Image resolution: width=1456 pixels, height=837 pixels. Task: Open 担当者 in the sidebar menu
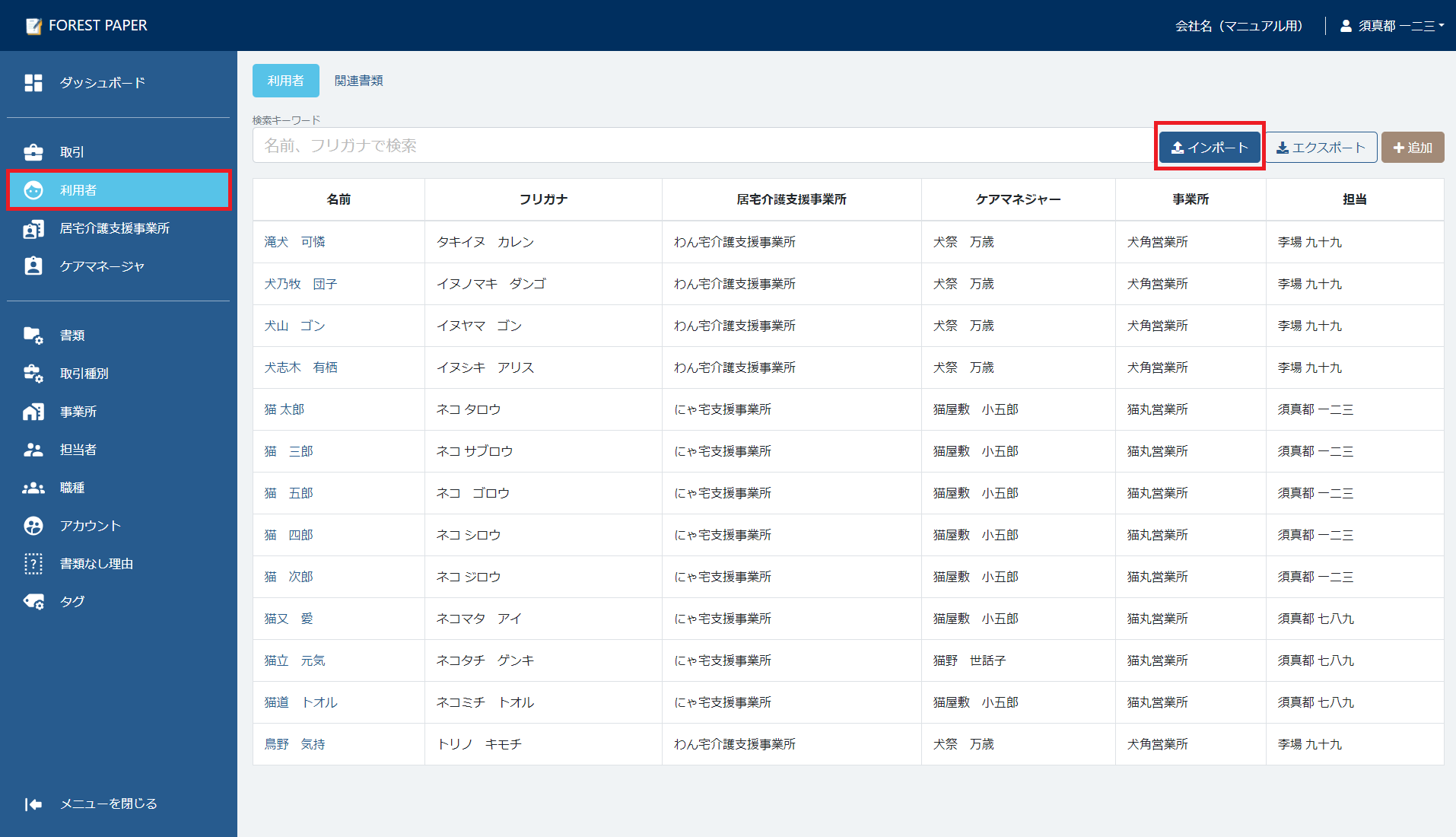pyautogui.click(x=78, y=450)
